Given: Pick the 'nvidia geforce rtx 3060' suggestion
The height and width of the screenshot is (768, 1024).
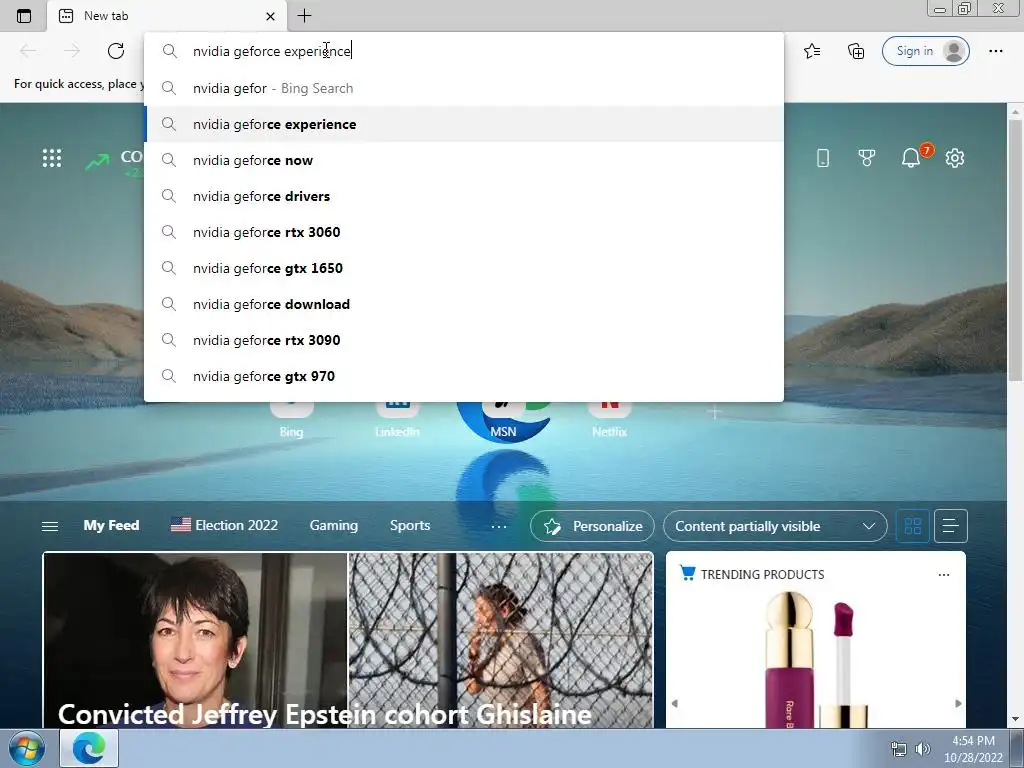Looking at the screenshot, I should coord(464,232).
